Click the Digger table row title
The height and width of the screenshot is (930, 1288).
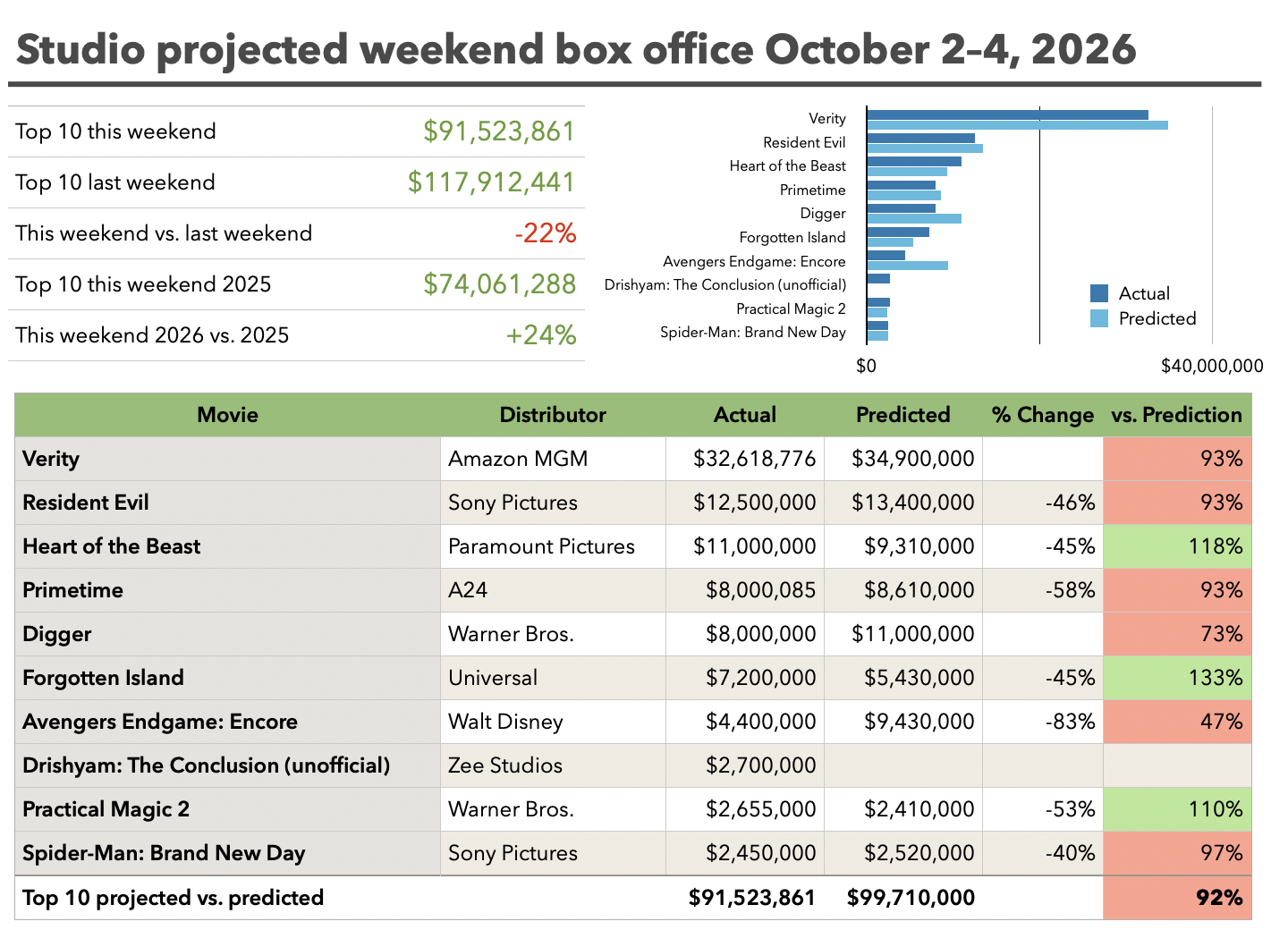click(228, 634)
